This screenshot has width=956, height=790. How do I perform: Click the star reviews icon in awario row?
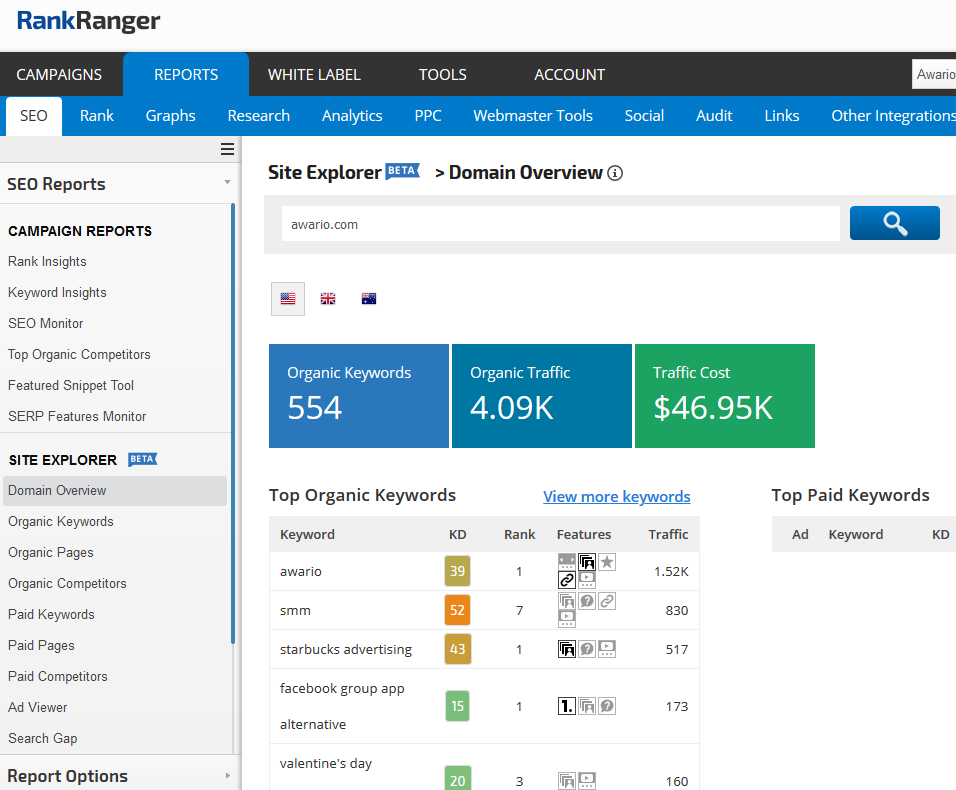tap(607, 561)
